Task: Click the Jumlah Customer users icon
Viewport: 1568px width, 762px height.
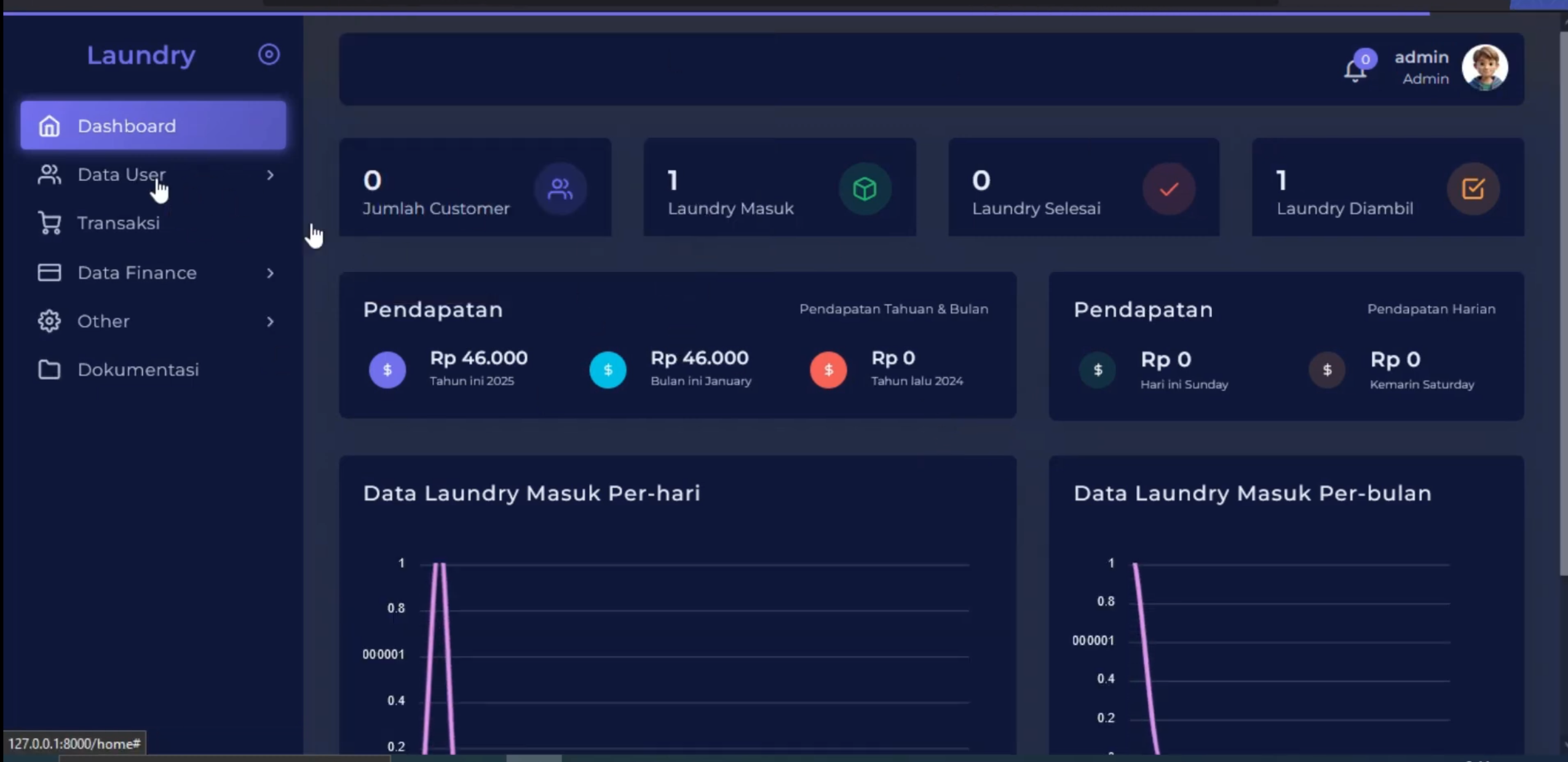Action: 560,188
